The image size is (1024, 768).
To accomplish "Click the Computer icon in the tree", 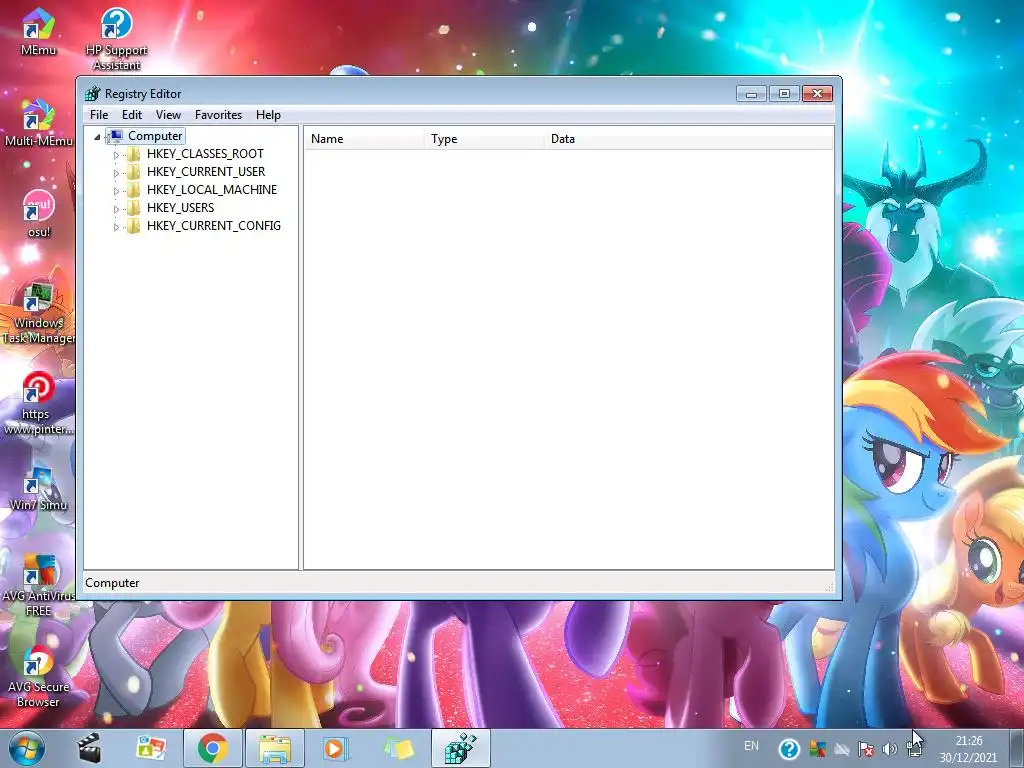I will coord(116,136).
